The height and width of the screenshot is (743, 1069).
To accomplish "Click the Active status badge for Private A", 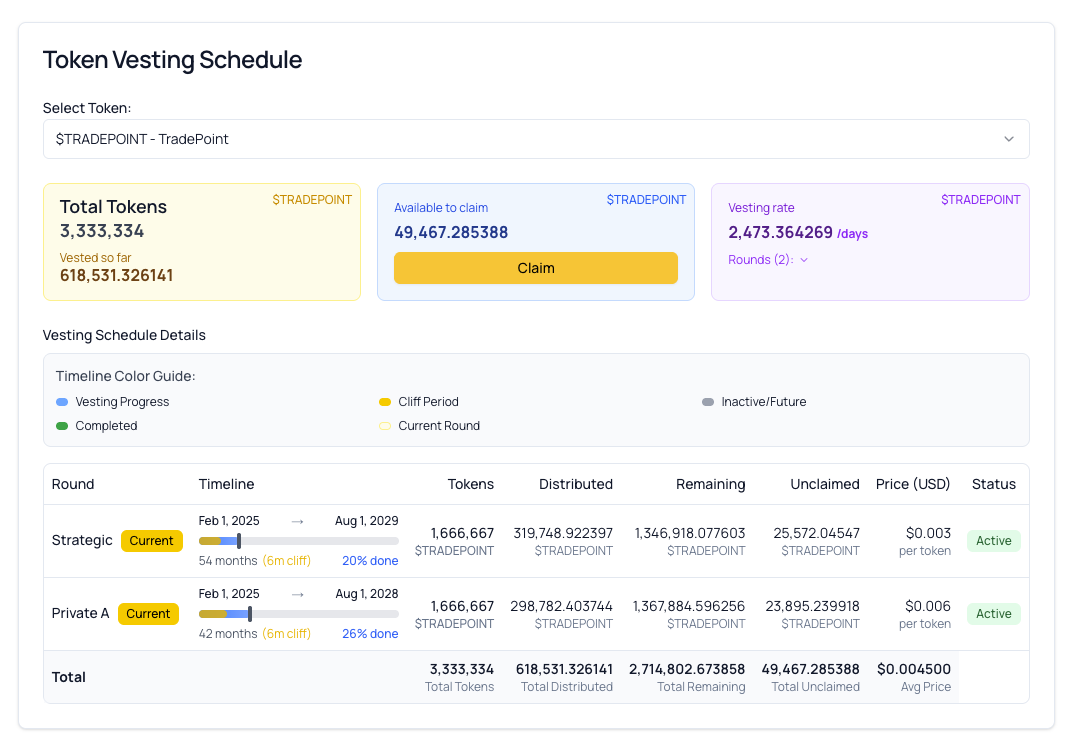I will coord(993,613).
